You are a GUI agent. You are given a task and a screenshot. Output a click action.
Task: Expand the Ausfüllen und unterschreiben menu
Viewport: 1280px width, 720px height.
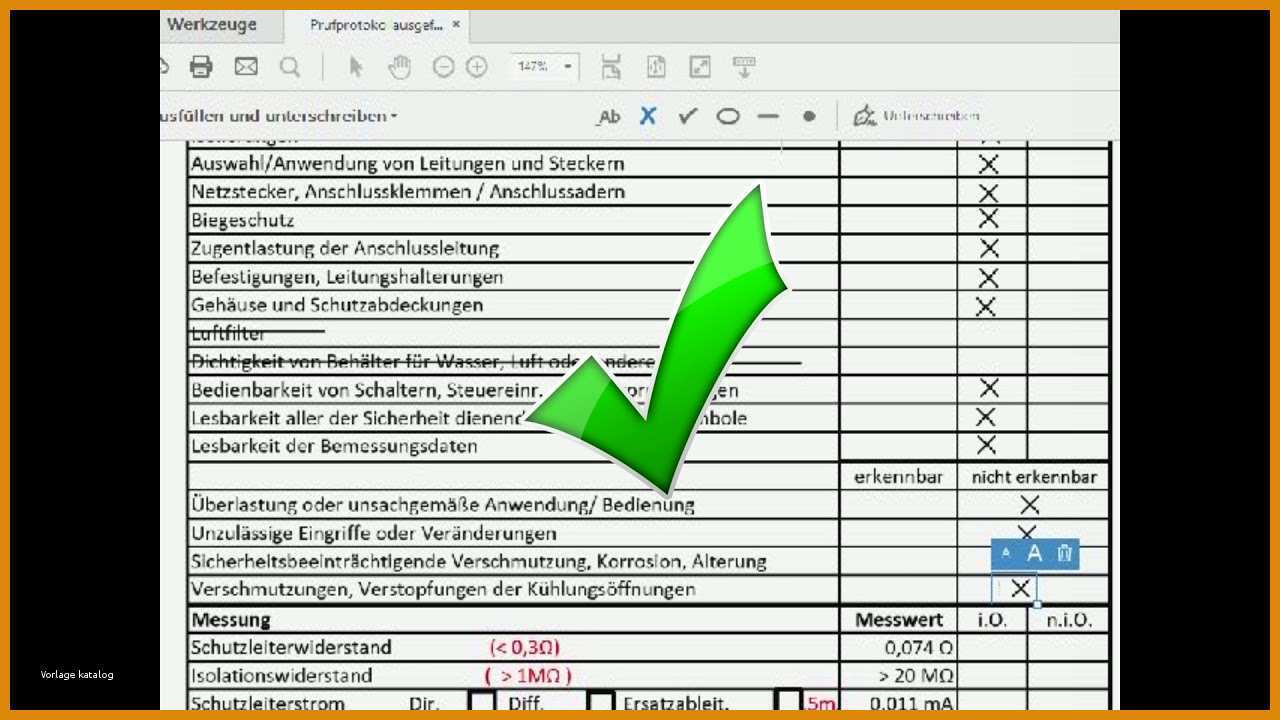tap(279, 116)
